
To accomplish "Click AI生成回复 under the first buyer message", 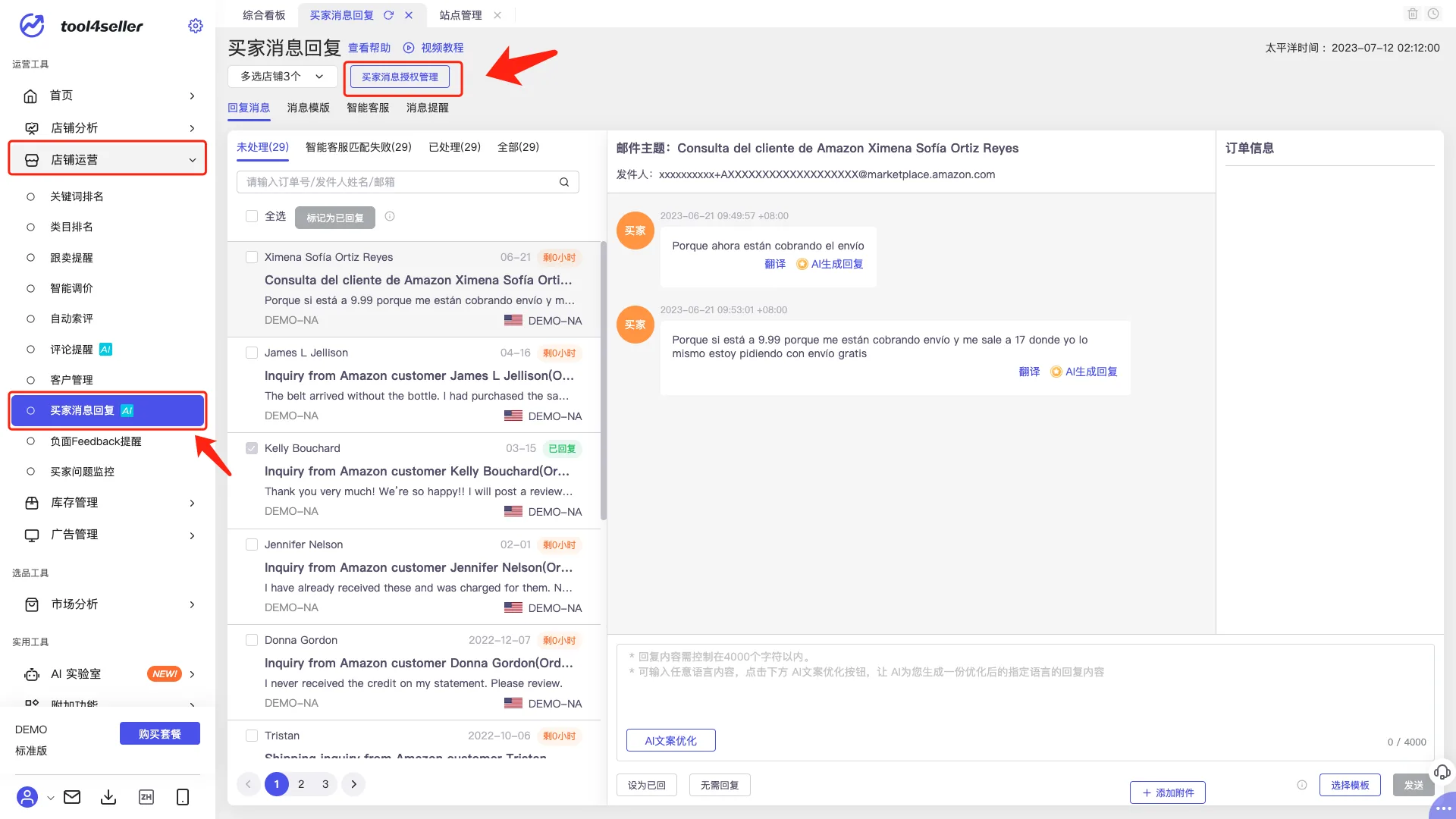I will pyautogui.click(x=830, y=264).
